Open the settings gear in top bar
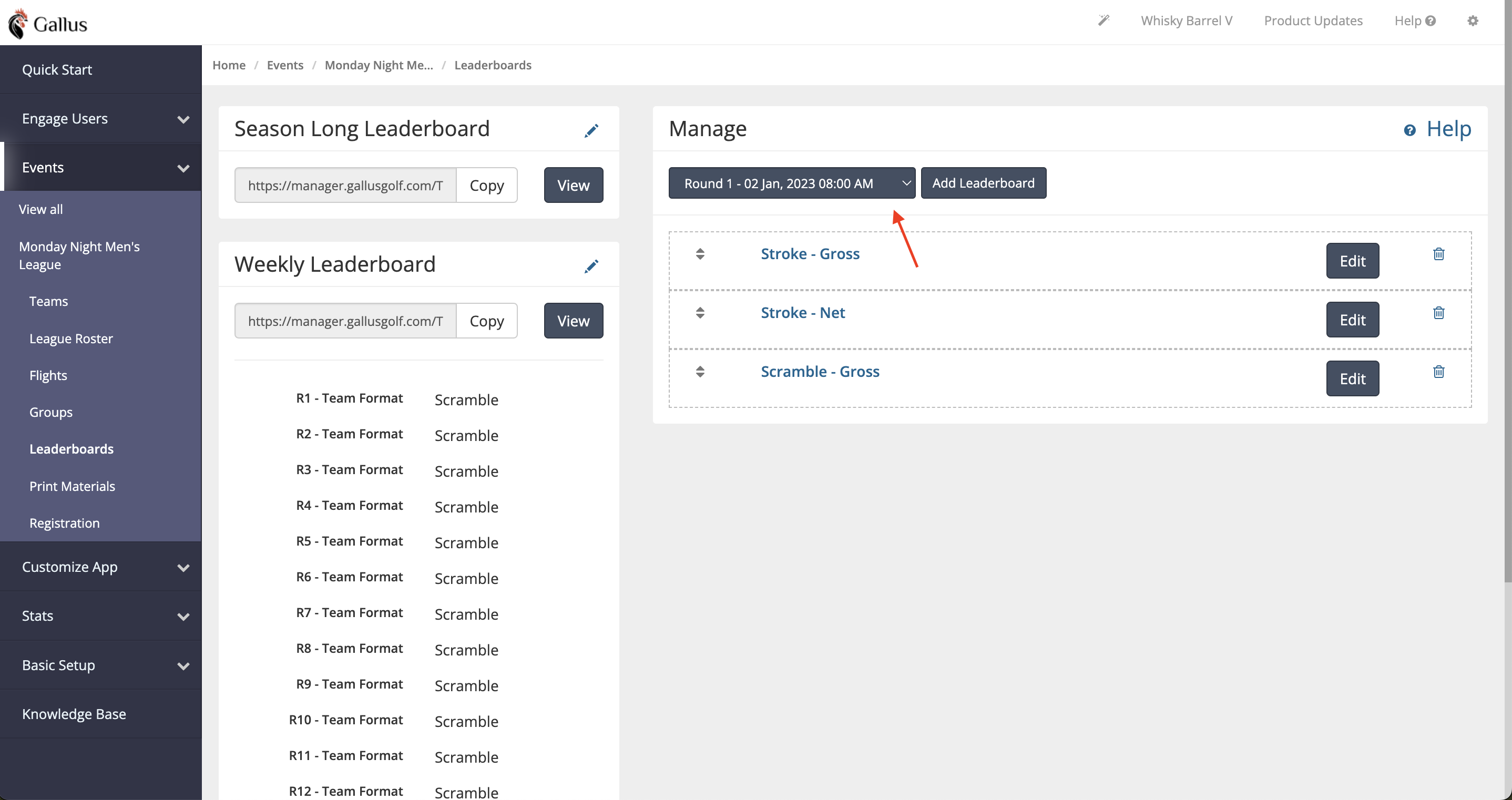 click(x=1473, y=20)
